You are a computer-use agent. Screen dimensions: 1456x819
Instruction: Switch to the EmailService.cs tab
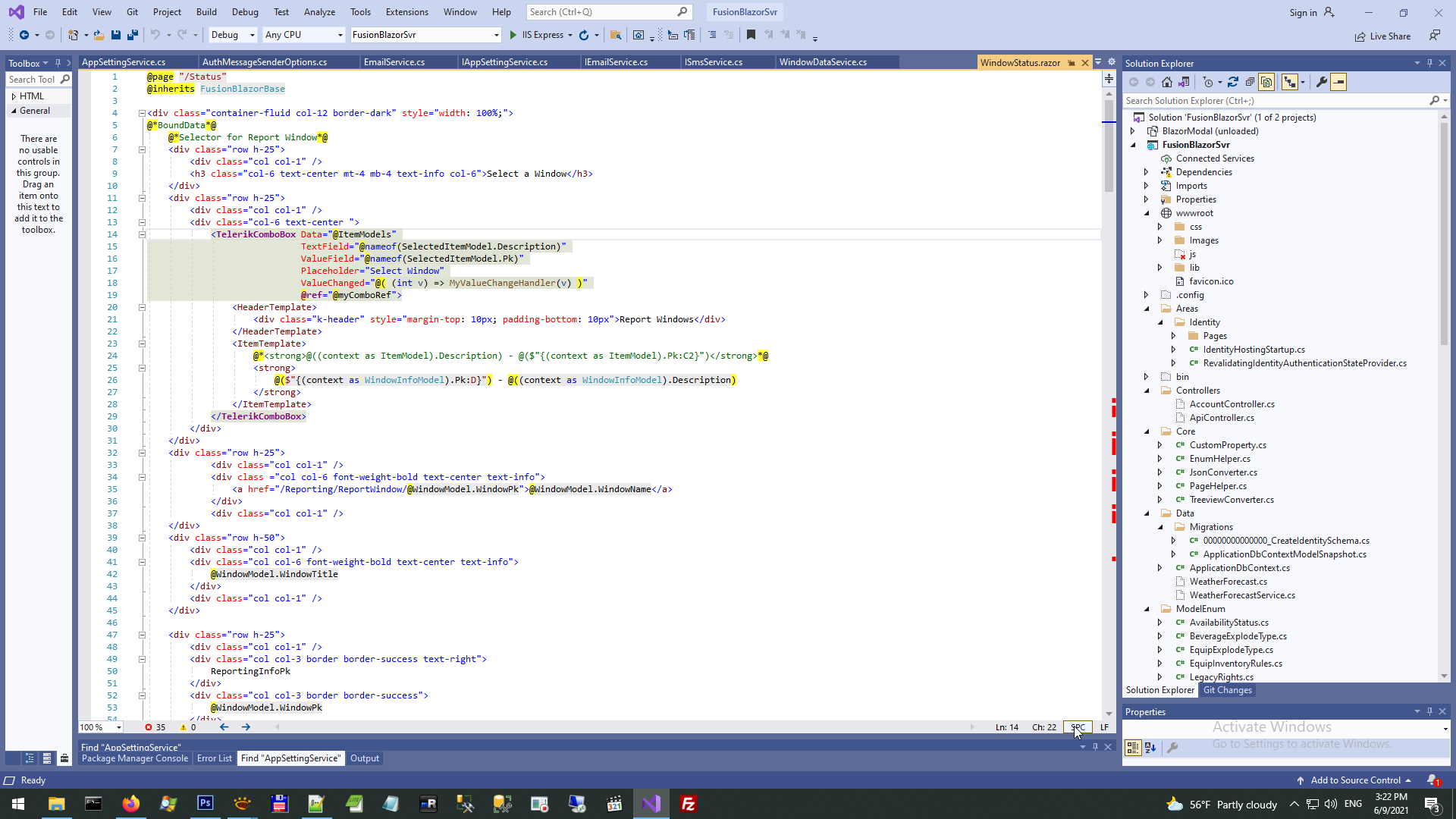394,62
